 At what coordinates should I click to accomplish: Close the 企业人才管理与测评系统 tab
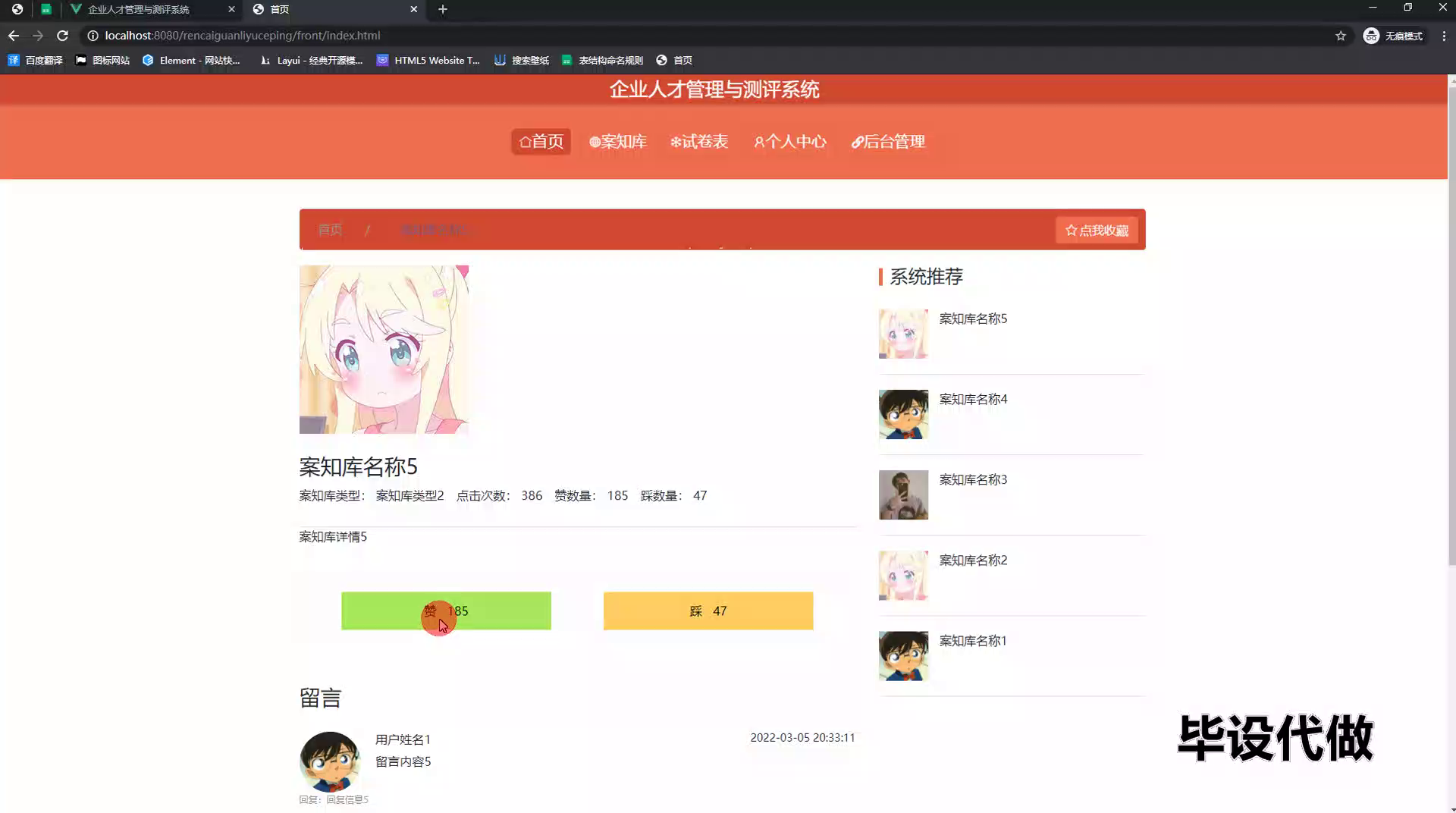pos(231,9)
